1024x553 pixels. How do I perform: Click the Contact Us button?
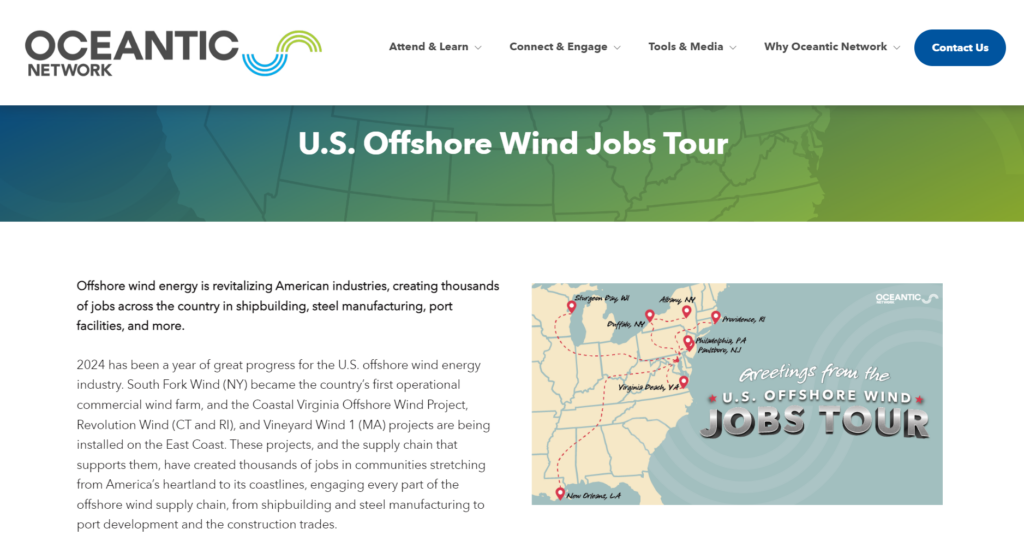point(959,48)
